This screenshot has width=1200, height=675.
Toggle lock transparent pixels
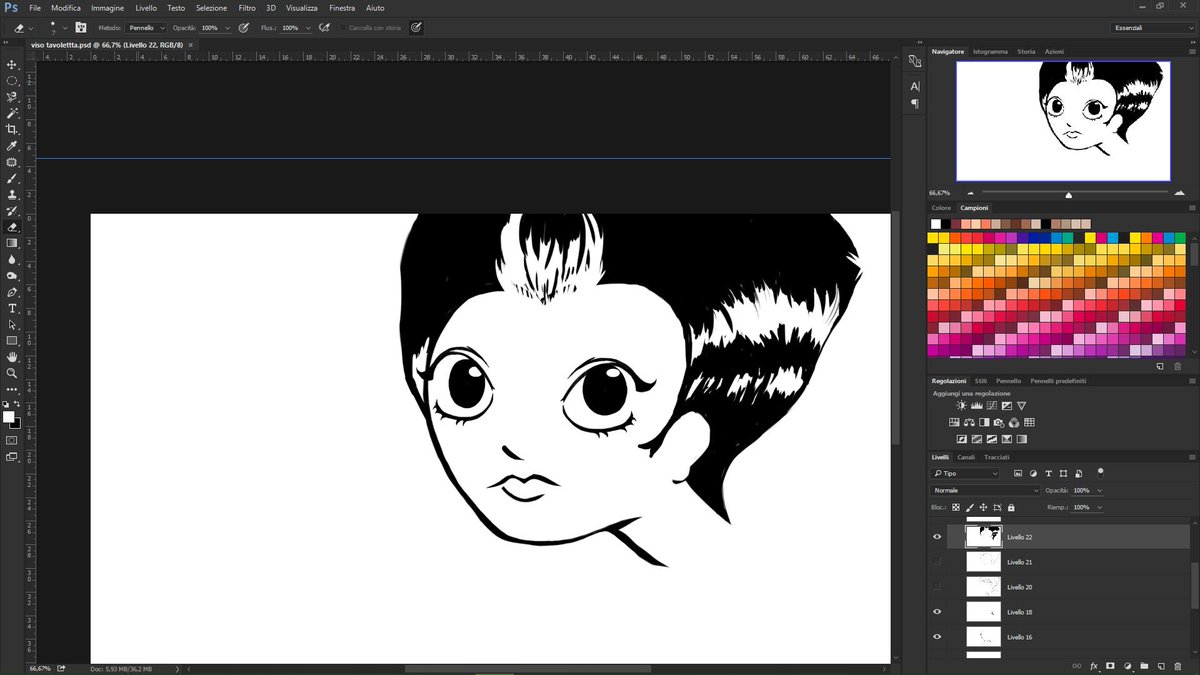957,508
